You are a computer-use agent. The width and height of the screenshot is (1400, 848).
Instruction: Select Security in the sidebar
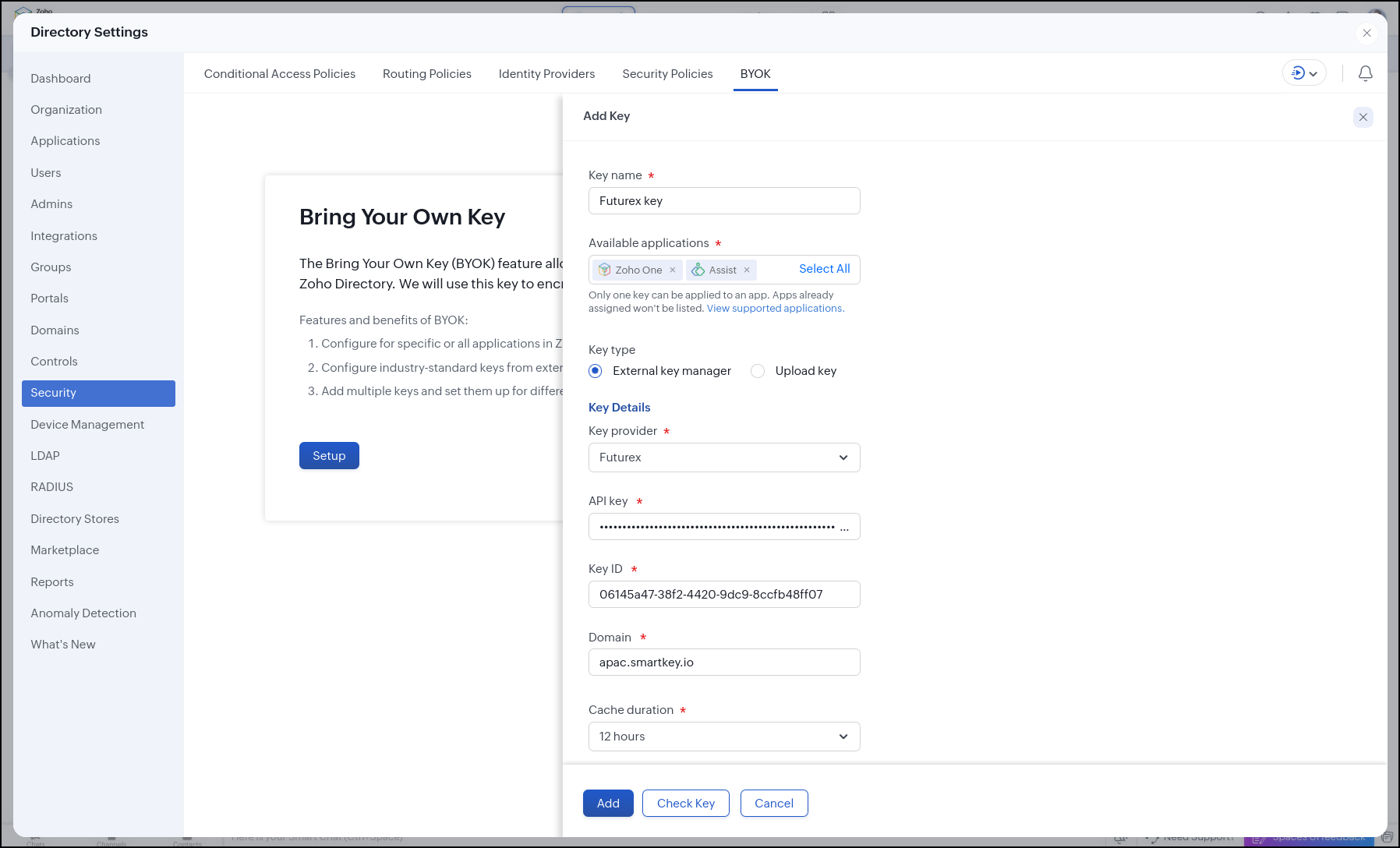[x=98, y=394]
